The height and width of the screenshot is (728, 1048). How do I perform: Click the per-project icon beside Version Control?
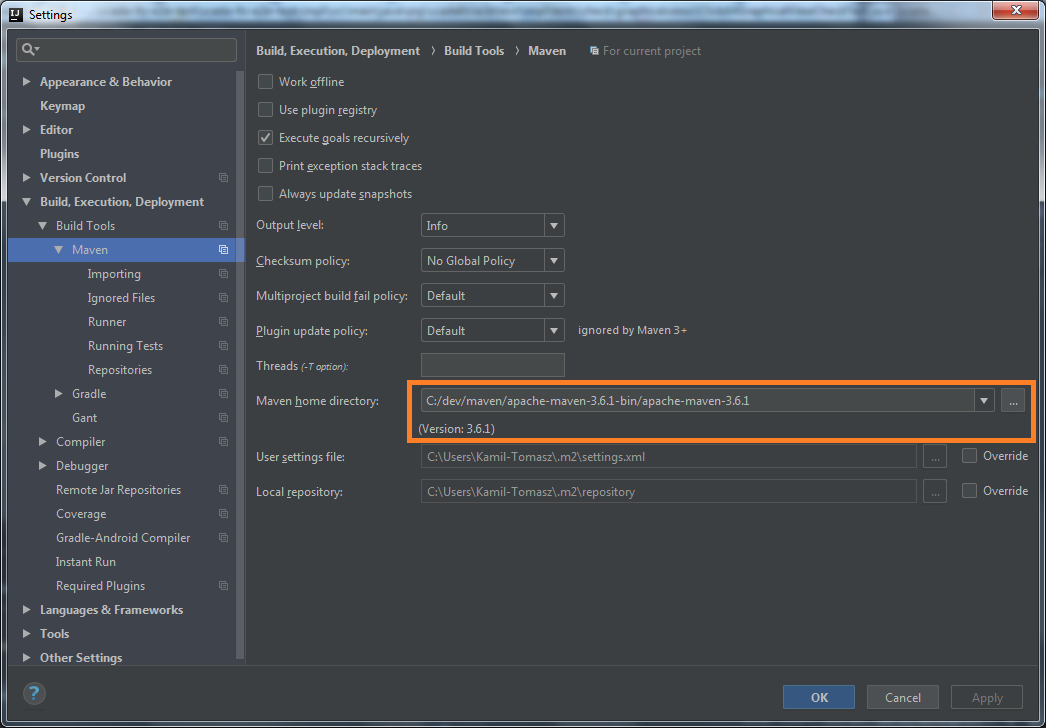point(223,177)
